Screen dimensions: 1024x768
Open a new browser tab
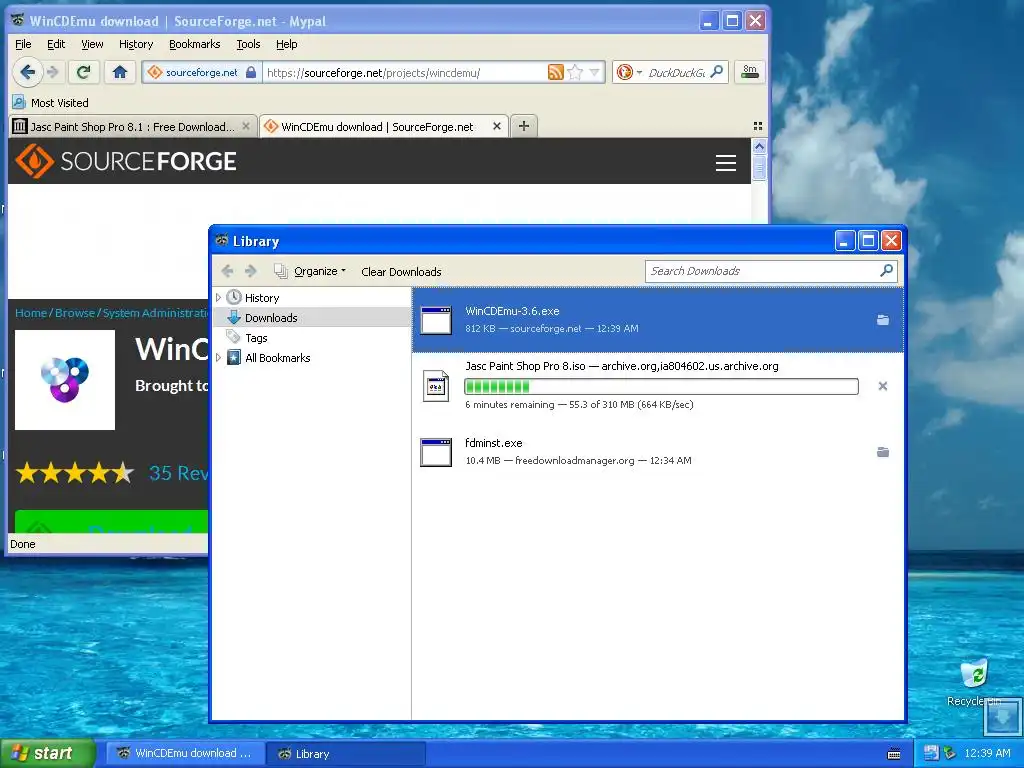pyautogui.click(x=524, y=126)
